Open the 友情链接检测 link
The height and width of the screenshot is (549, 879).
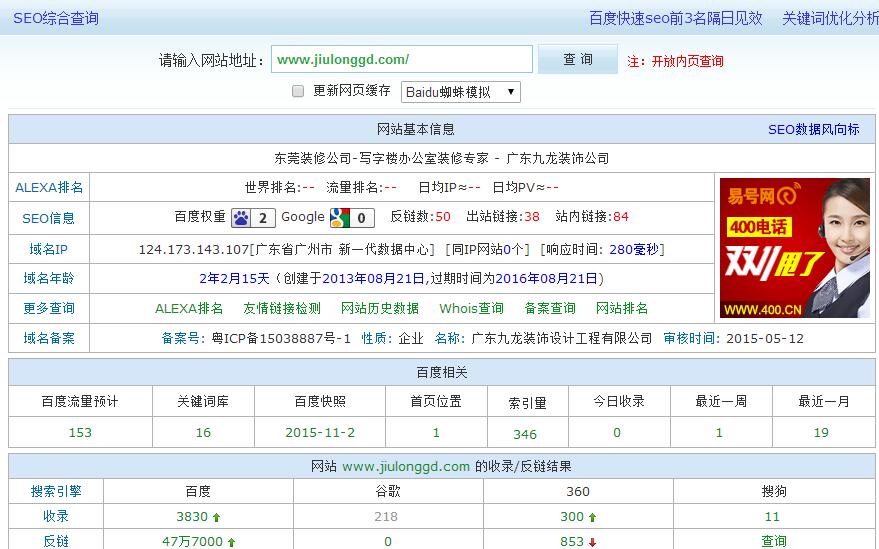tap(282, 308)
